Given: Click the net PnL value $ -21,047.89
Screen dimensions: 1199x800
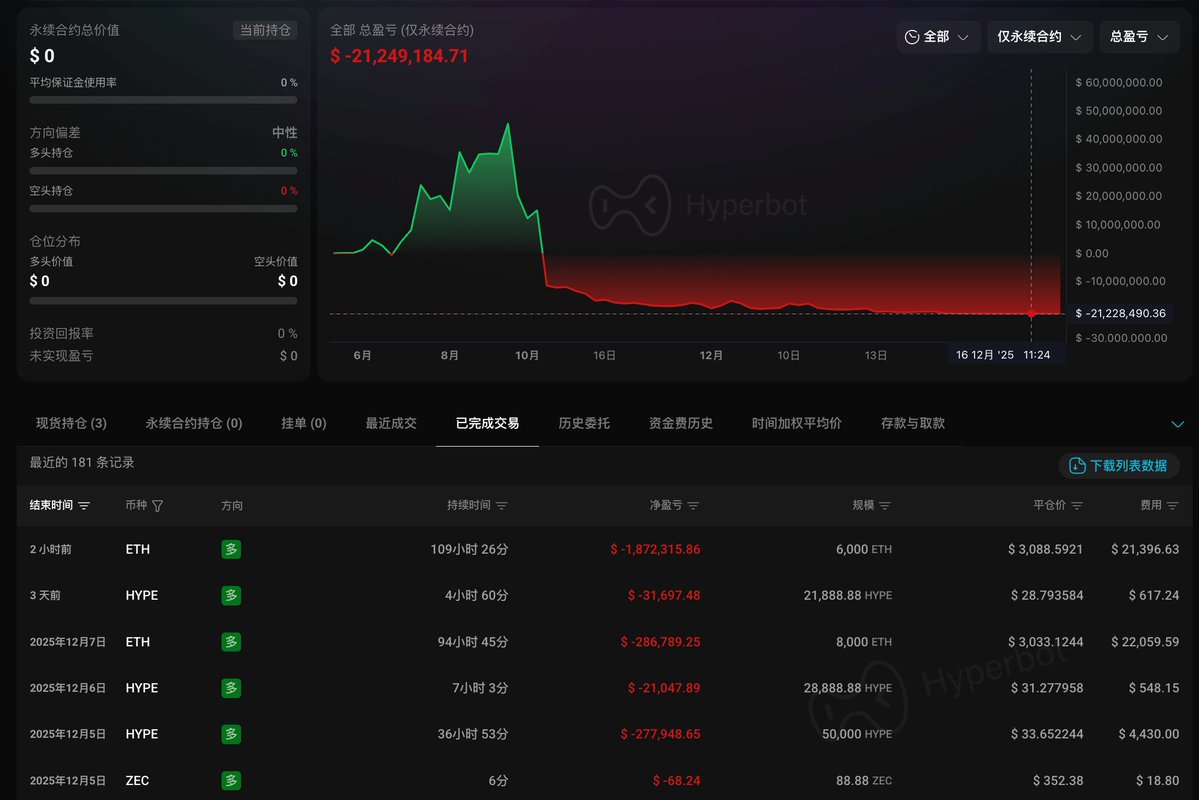Looking at the screenshot, I should pyautogui.click(x=664, y=688).
